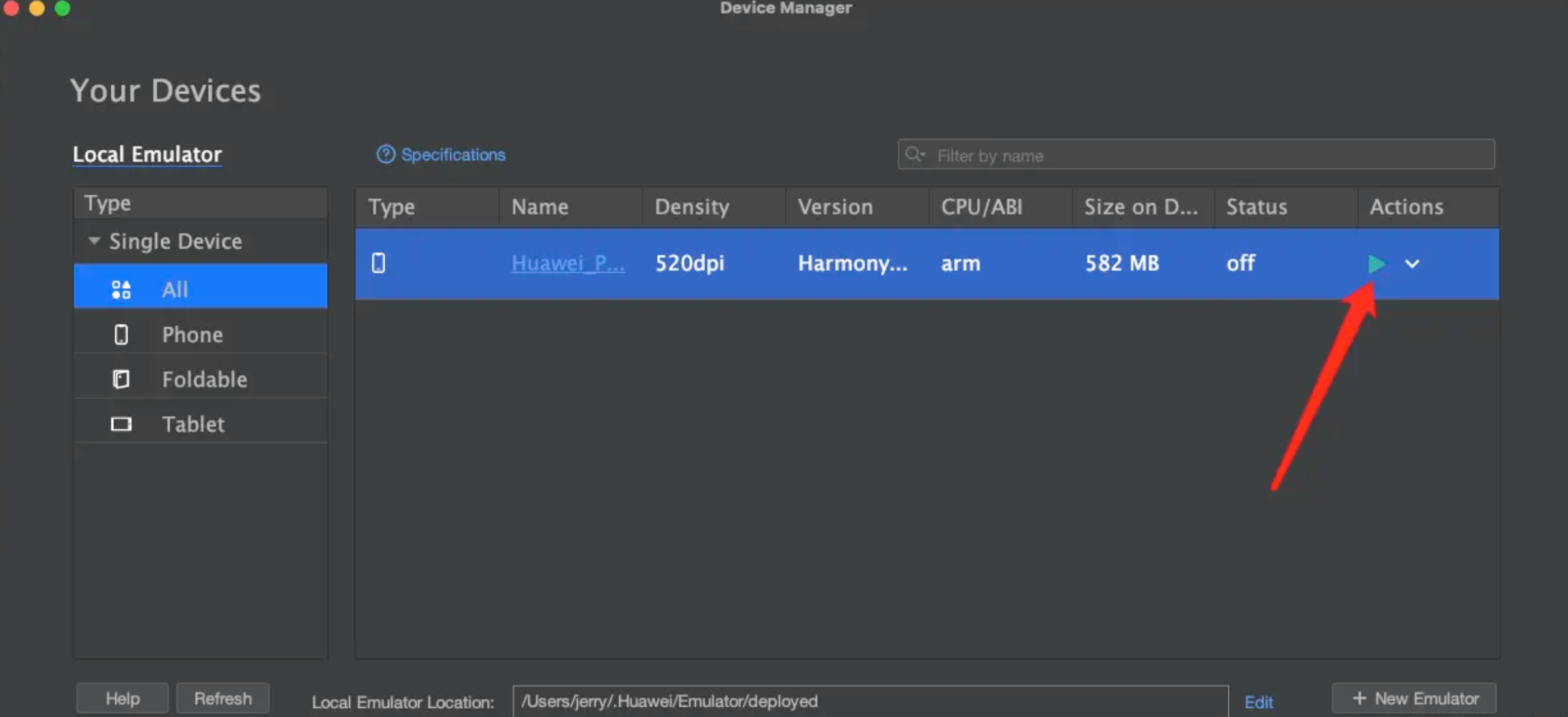Collapse the Single Device tree node
Screen dimensions: 1568x717
pyautogui.click(x=94, y=241)
